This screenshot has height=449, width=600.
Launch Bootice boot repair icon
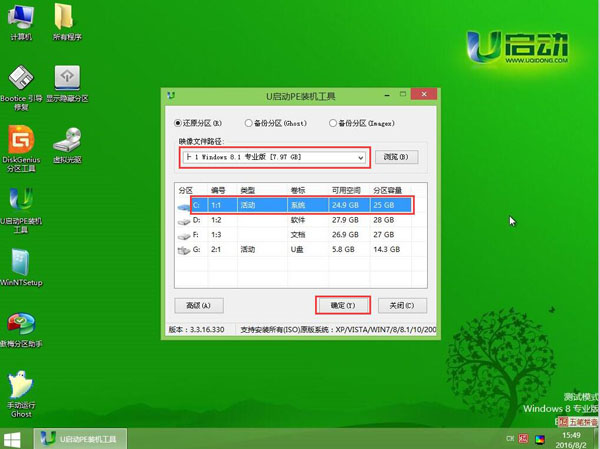[21, 88]
